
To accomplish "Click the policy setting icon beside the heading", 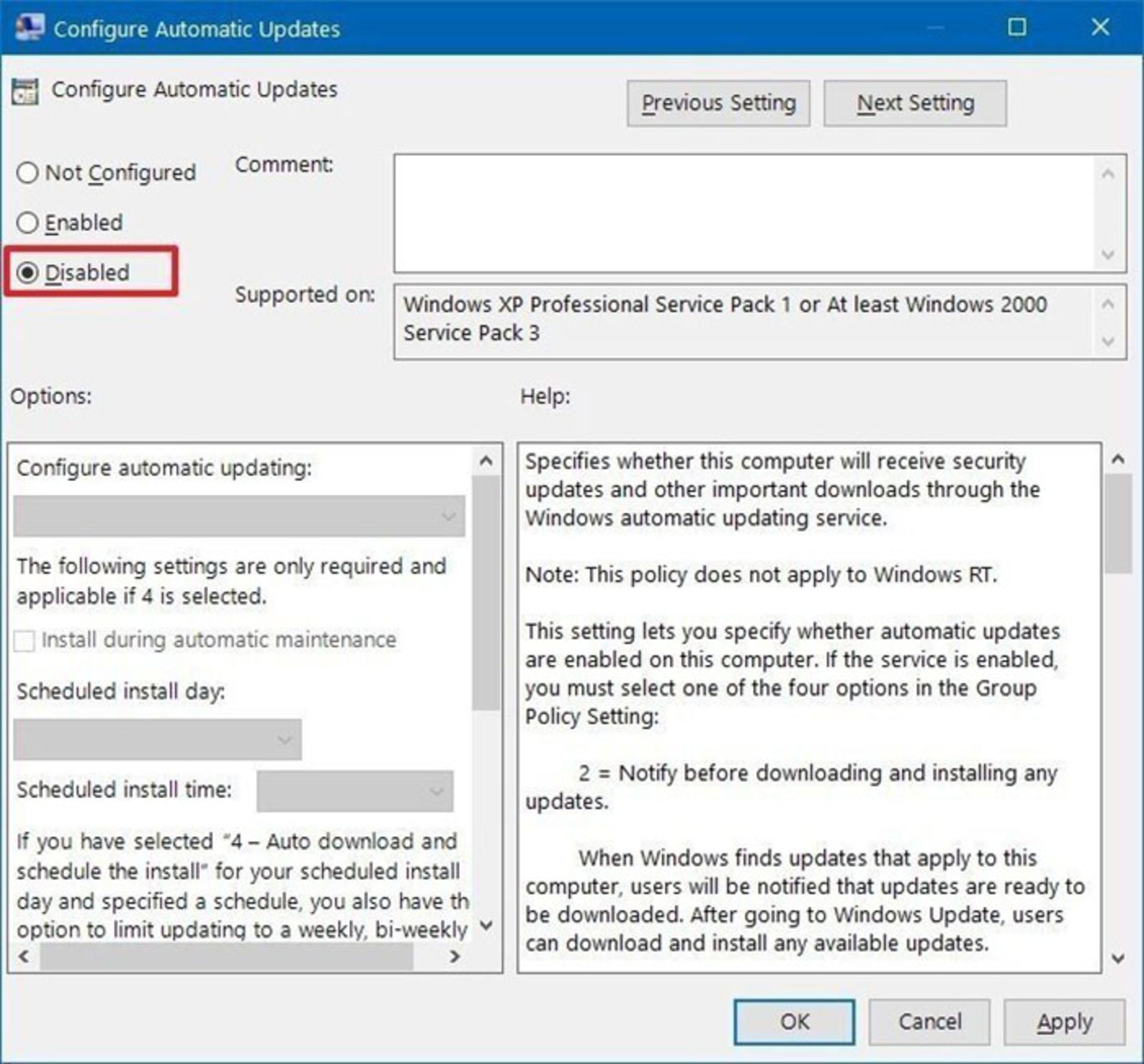I will coord(25,92).
